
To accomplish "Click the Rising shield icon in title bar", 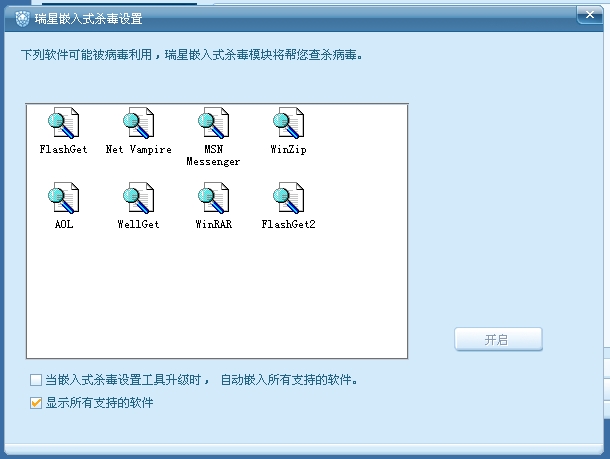I will coord(22,19).
